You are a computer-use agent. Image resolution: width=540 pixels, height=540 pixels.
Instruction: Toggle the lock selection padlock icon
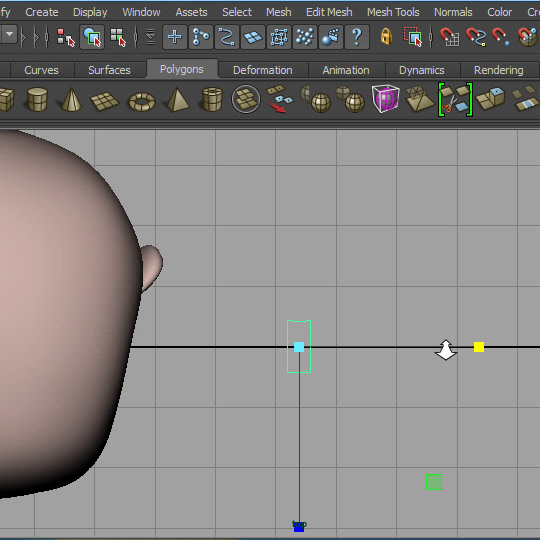[386, 36]
